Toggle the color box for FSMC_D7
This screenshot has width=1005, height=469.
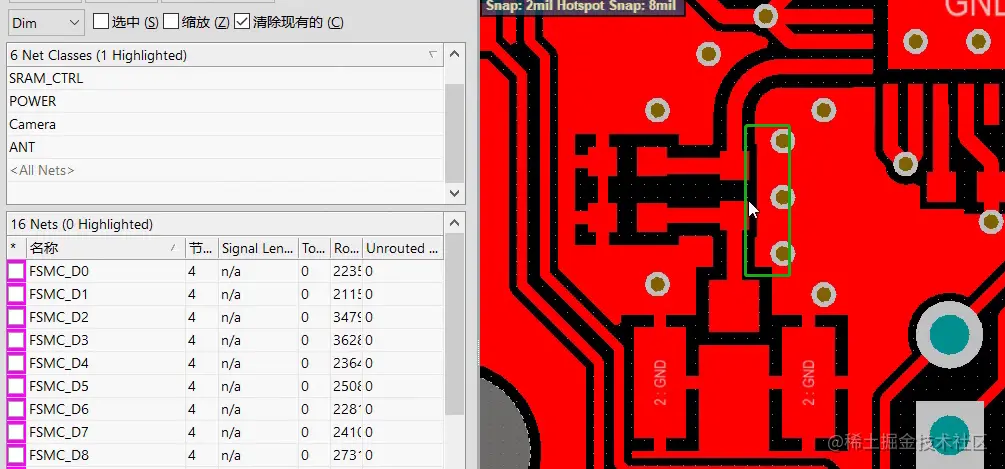point(16,432)
